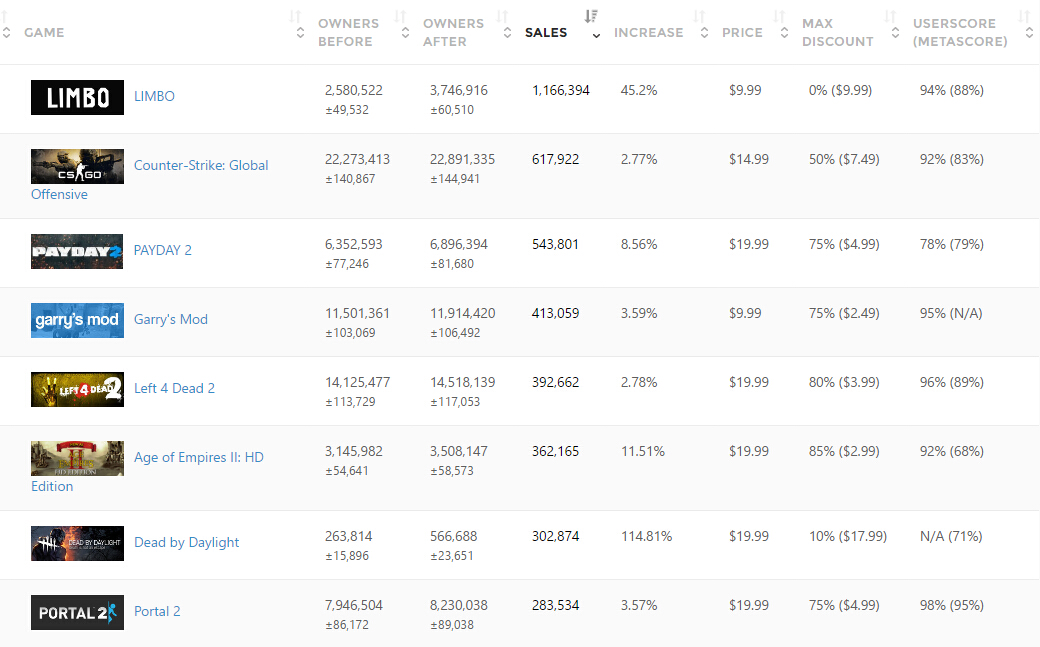Open the LIMBO game title link

coord(154,97)
